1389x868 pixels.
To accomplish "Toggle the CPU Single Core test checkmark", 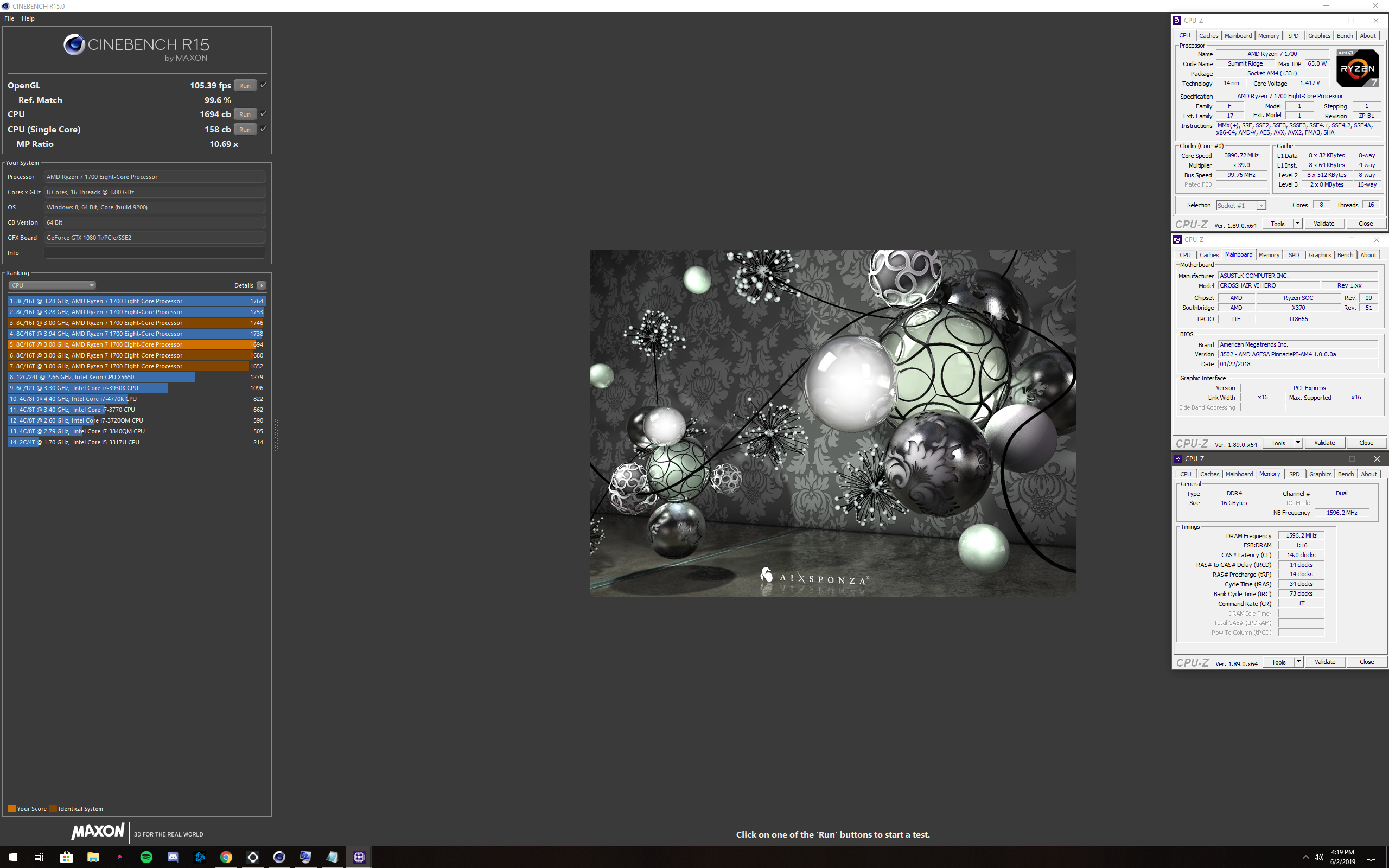I will (x=264, y=129).
